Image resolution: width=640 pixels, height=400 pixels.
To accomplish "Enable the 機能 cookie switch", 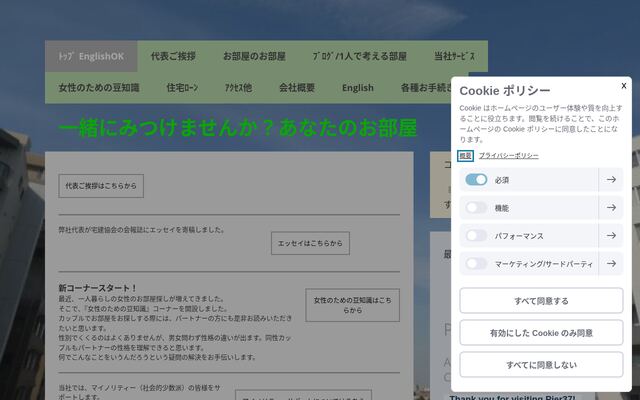I will pyautogui.click(x=476, y=208).
